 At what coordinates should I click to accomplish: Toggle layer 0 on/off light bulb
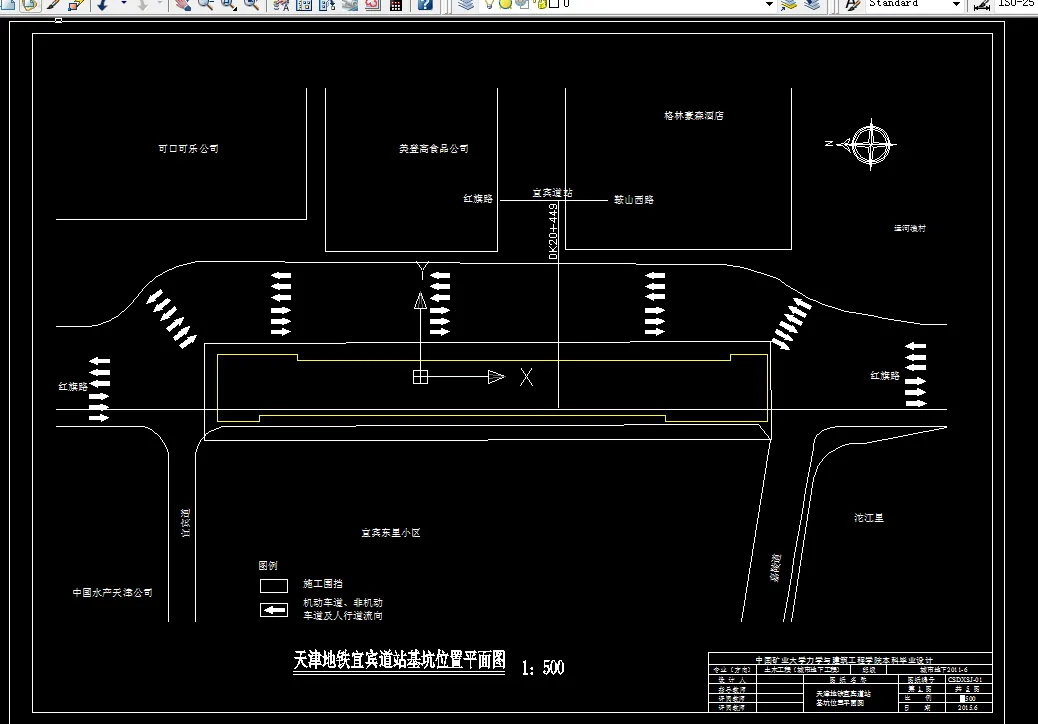pos(489,3)
